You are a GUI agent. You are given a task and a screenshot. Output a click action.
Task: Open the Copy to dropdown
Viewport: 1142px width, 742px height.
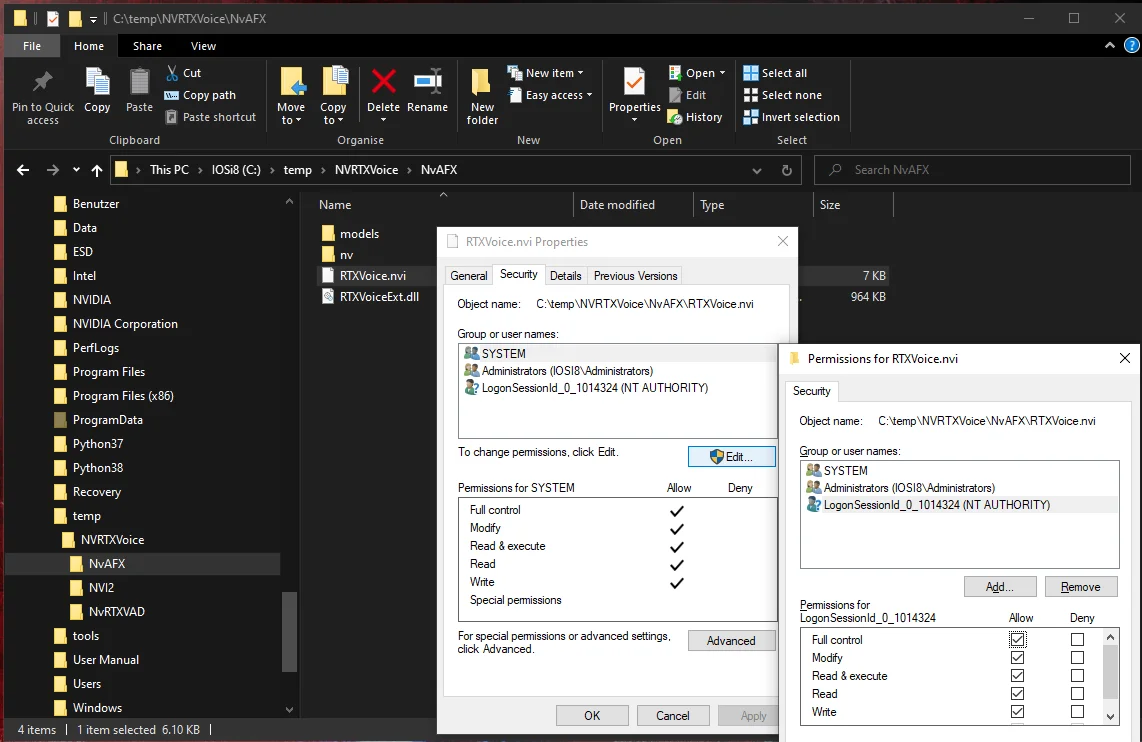coord(333,114)
